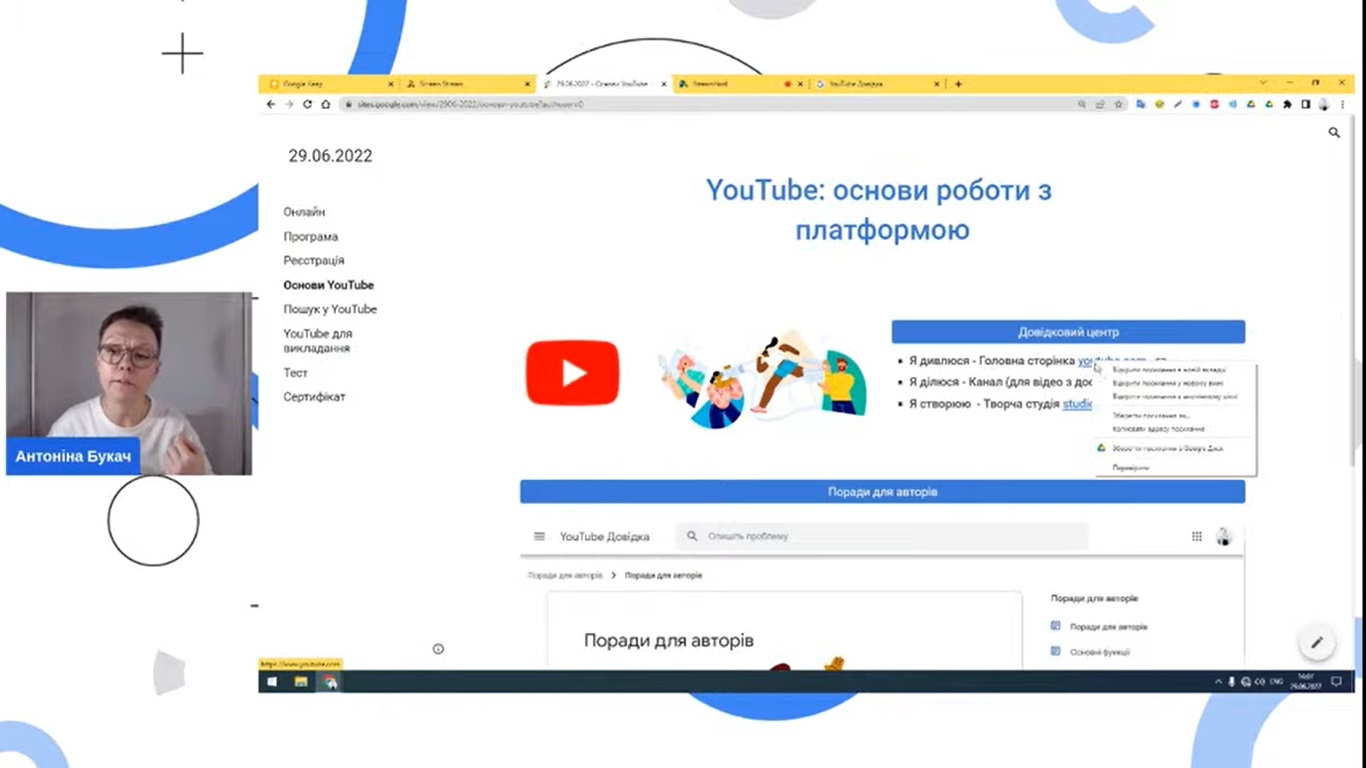Image resolution: width=1366 pixels, height=768 pixels.
Task: Click the info circle icon at page bottom
Action: point(438,649)
